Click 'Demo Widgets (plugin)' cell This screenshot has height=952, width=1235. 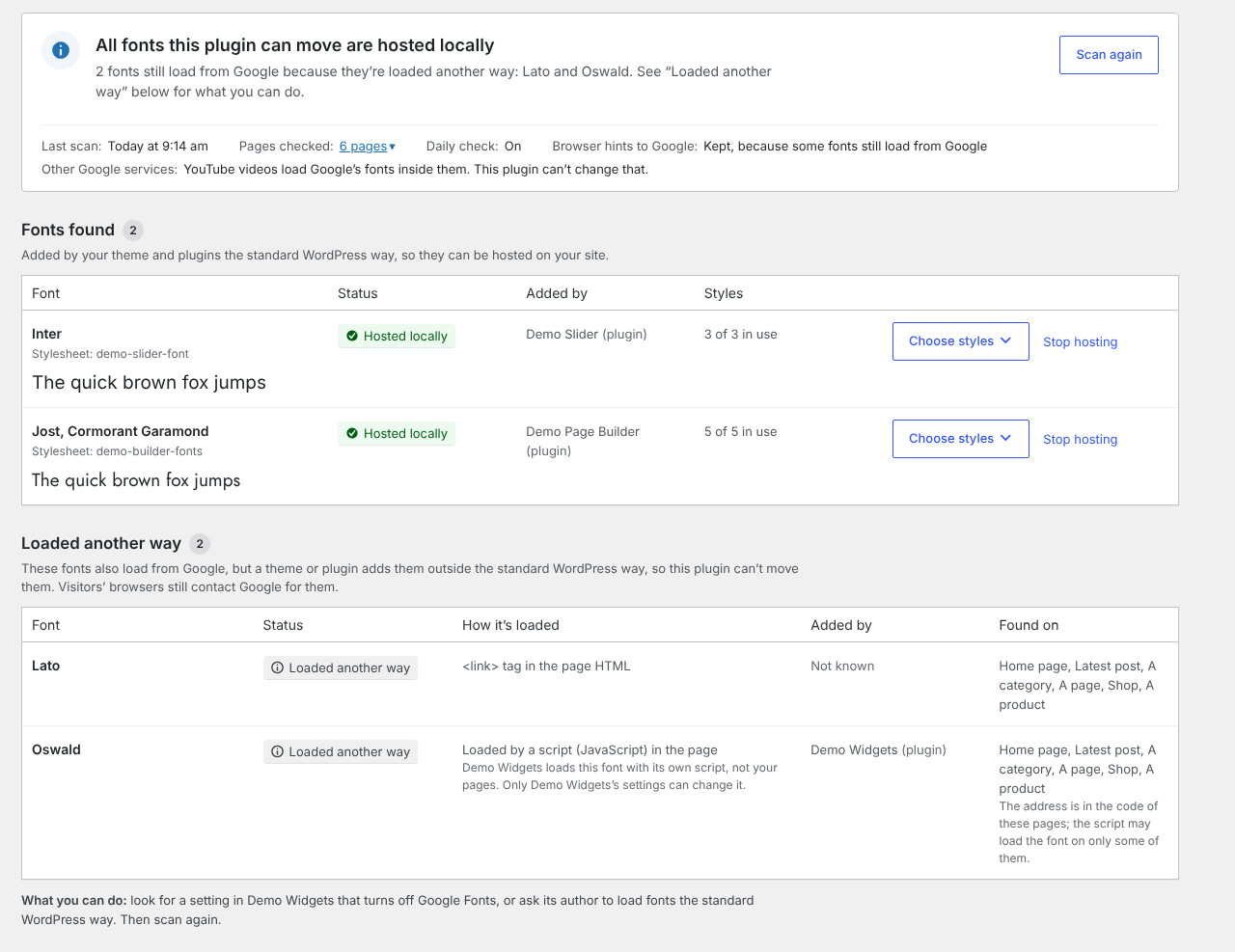[x=878, y=750]
